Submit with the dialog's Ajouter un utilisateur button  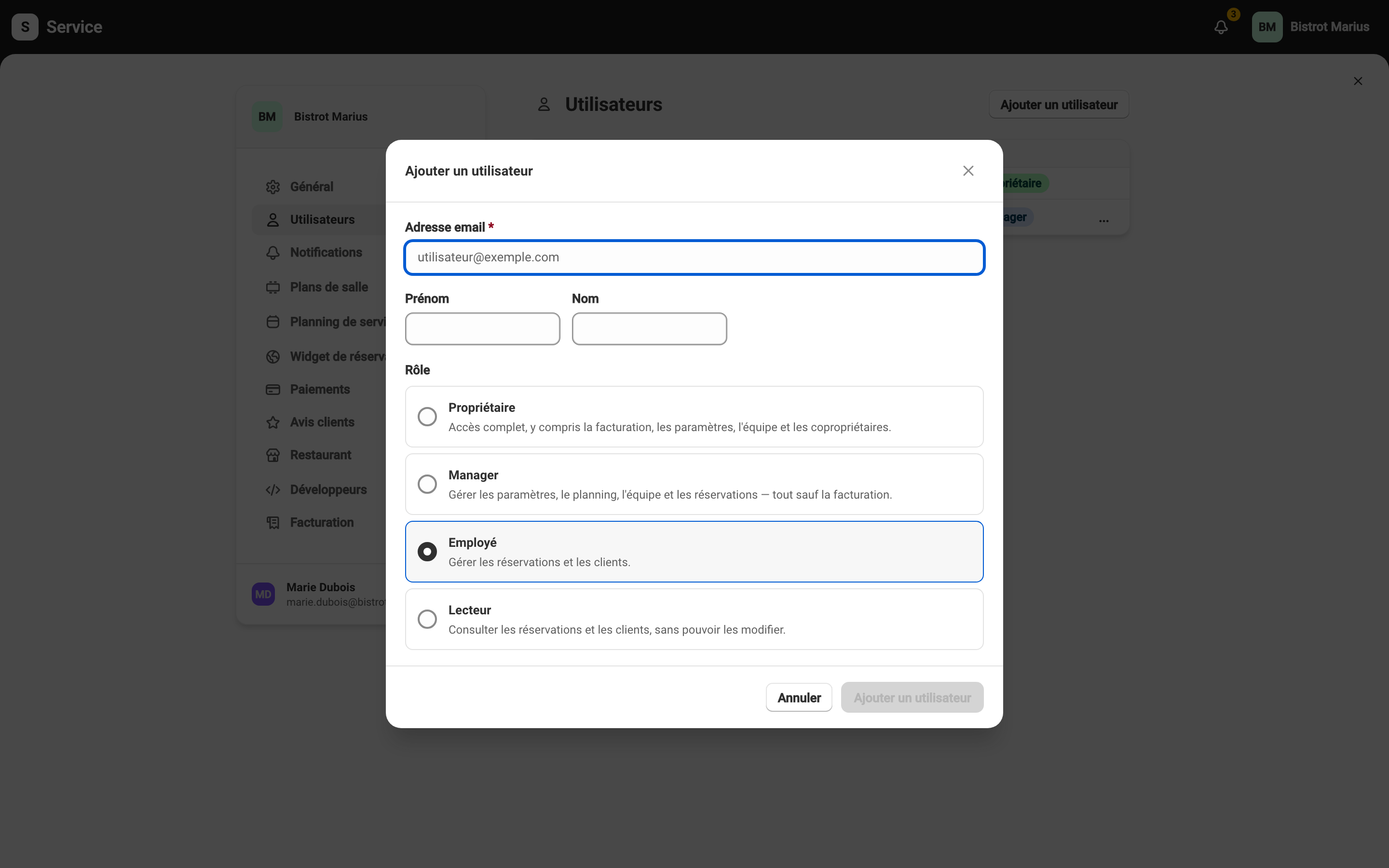tap(912, 697)
